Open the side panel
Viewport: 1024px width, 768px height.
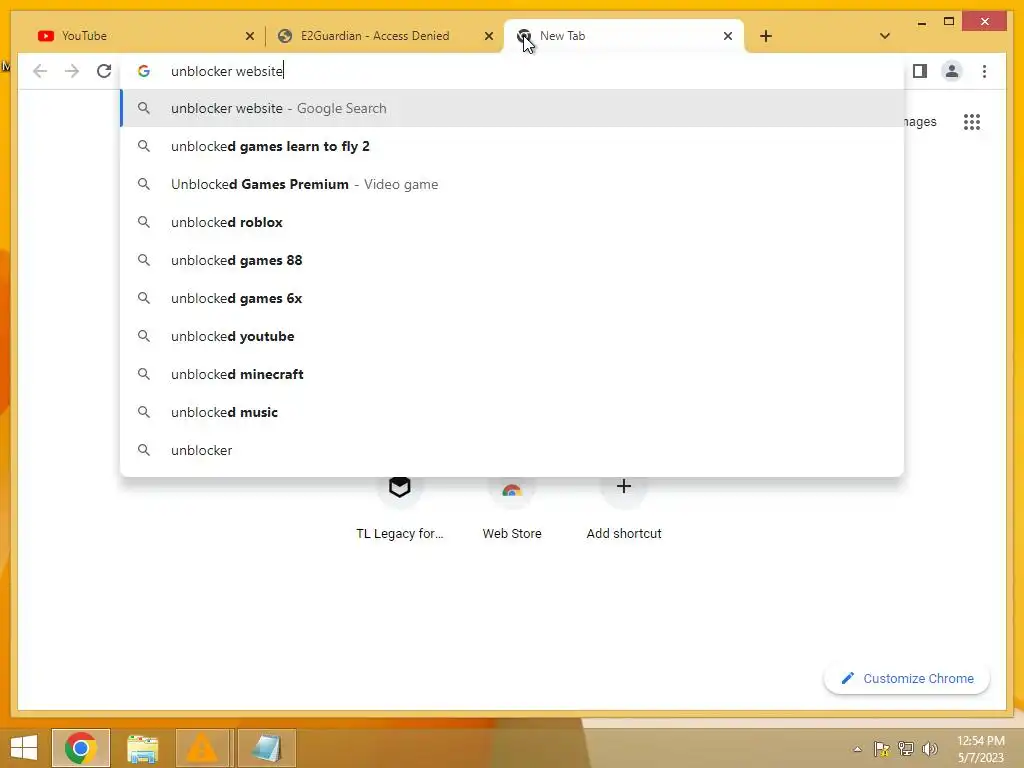pos(920,71)
